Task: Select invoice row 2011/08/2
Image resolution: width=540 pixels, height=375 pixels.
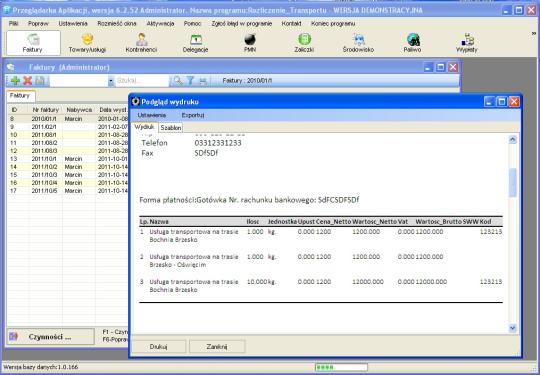Action: pos(68,143)
